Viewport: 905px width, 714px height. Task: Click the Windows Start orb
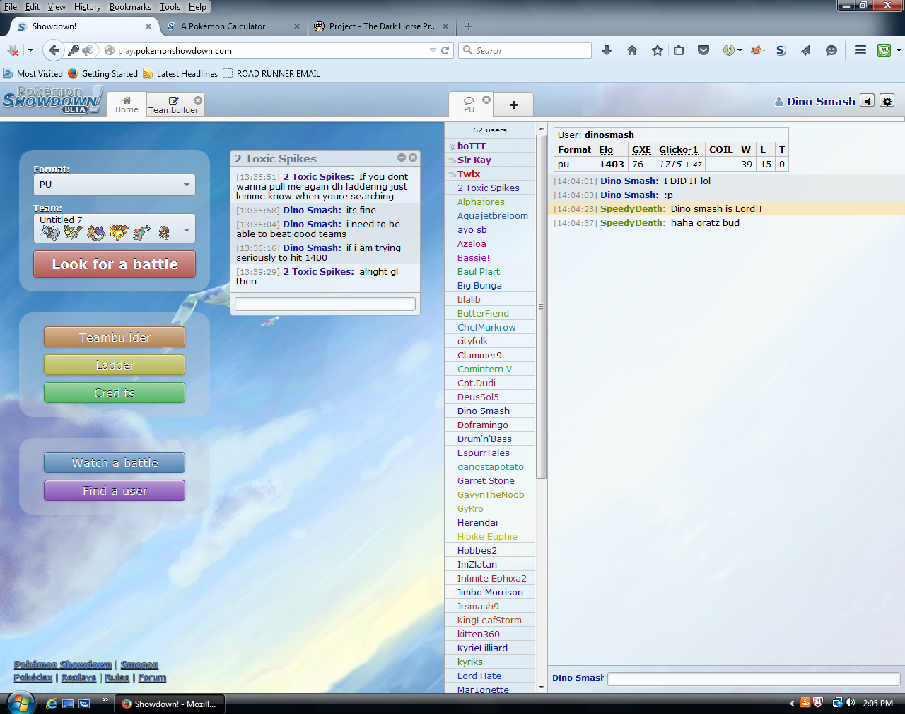click(x=21, y=703)
